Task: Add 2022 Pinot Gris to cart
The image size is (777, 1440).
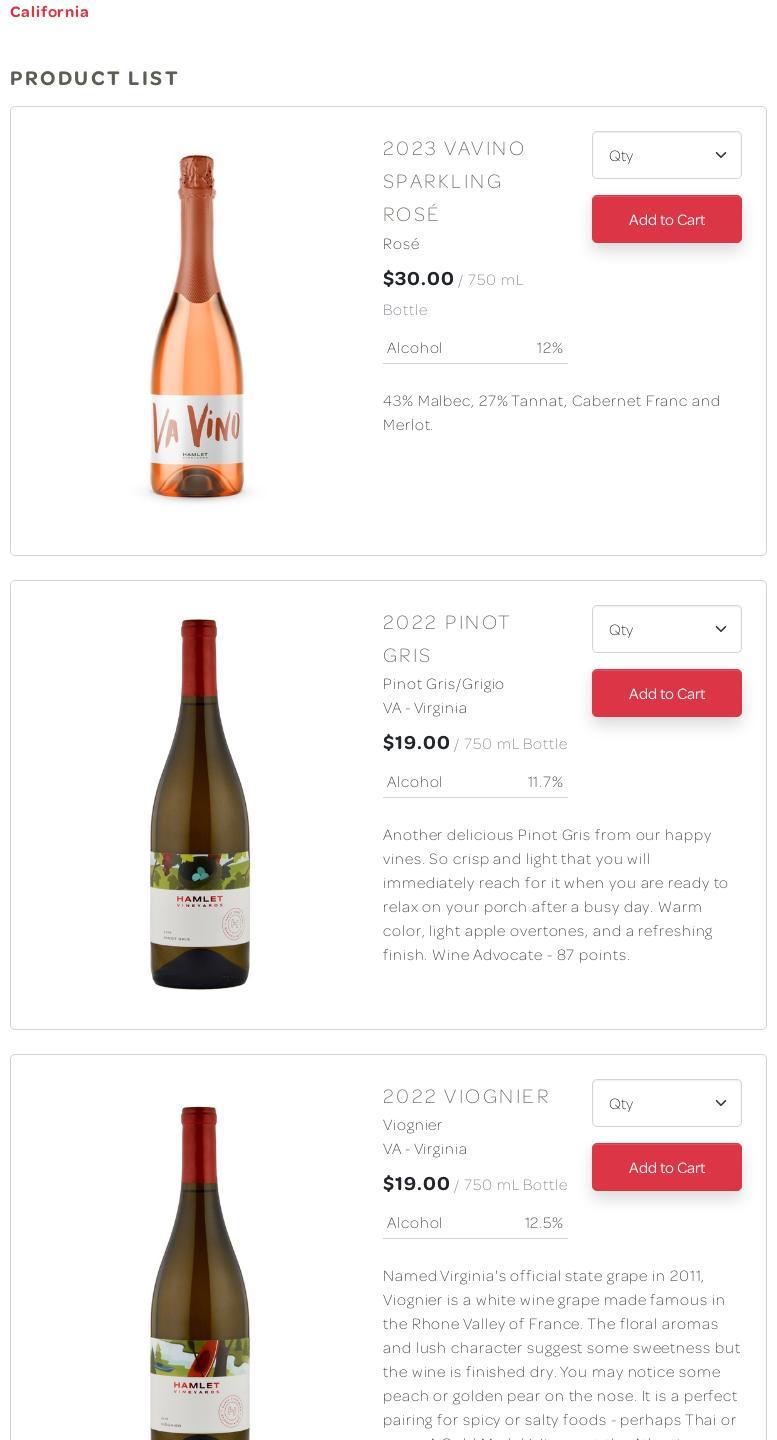Action: point(666,693)
